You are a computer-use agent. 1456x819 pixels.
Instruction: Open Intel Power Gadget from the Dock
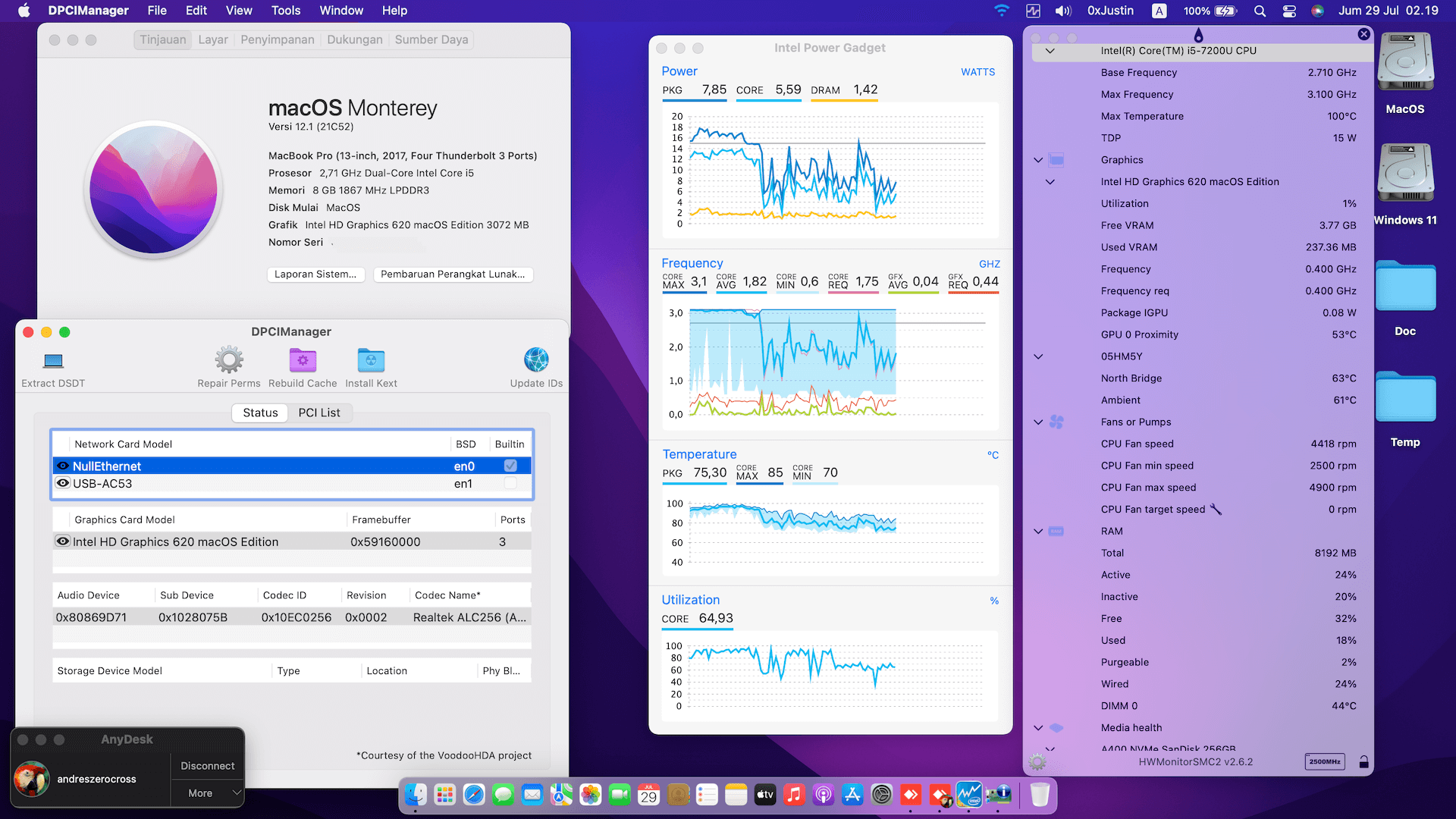[969, 794]
